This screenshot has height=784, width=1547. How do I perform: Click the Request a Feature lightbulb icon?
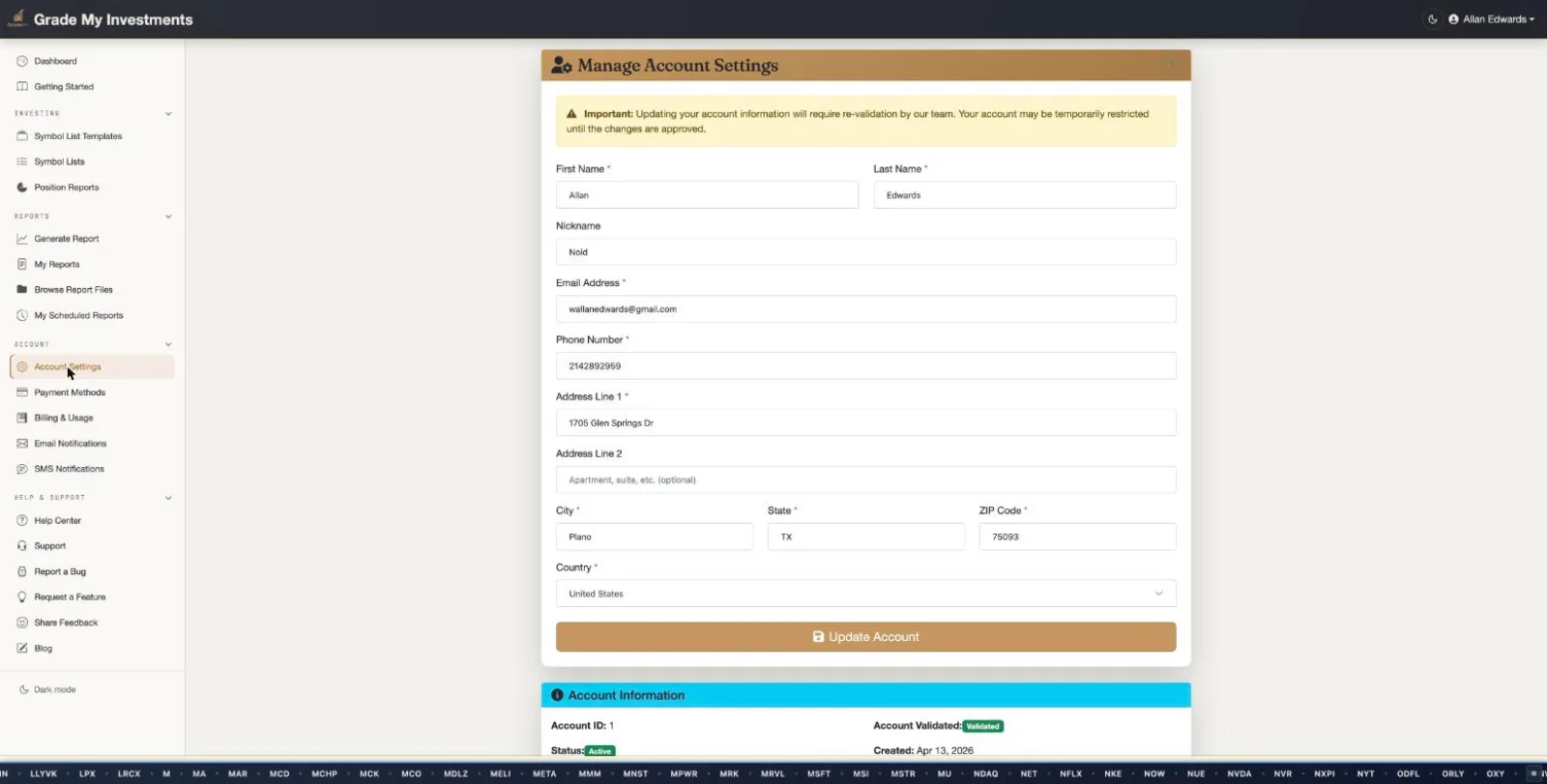pyautogui.click(x=22, y=597)
